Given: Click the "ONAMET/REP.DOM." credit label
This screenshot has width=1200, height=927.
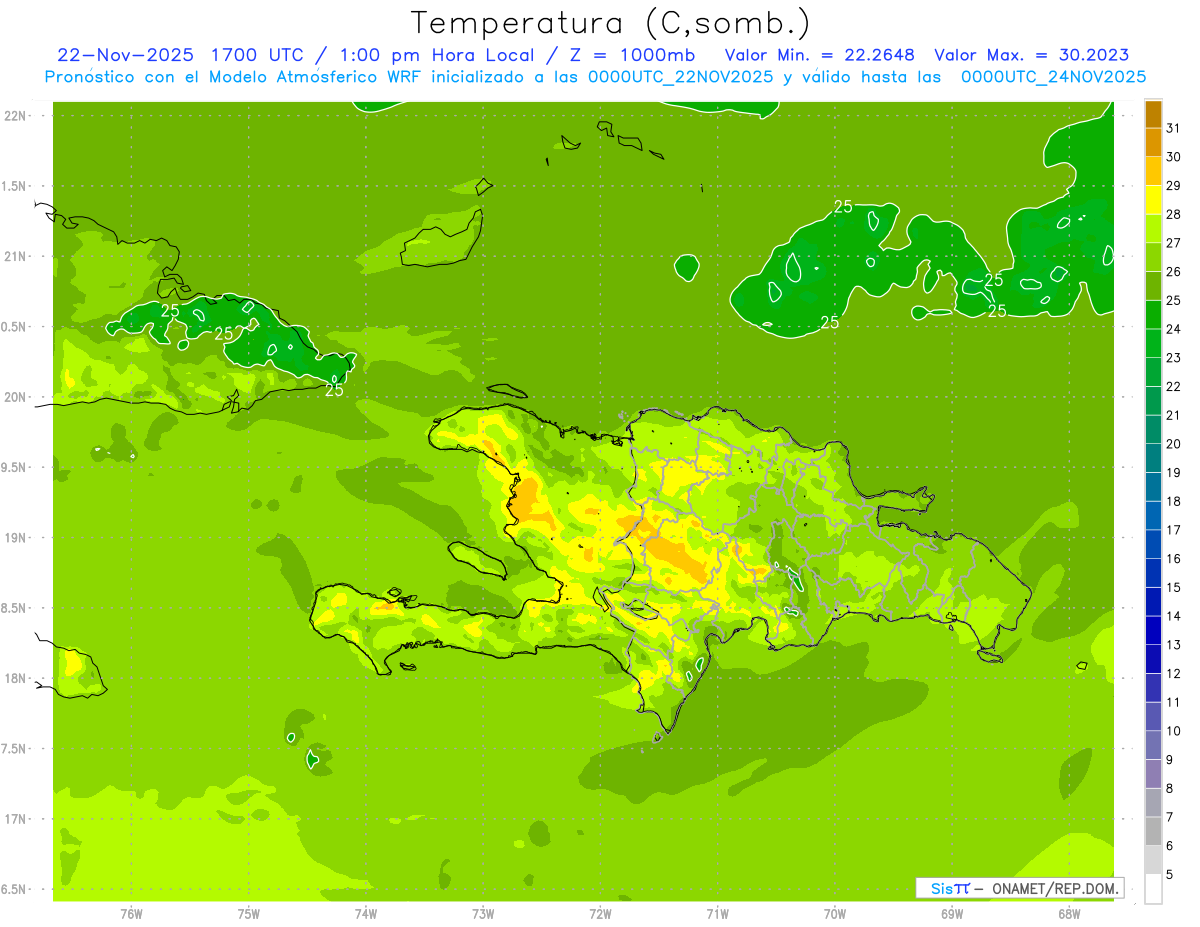Looking at the screenshot, I should (x=1055, y=888).
